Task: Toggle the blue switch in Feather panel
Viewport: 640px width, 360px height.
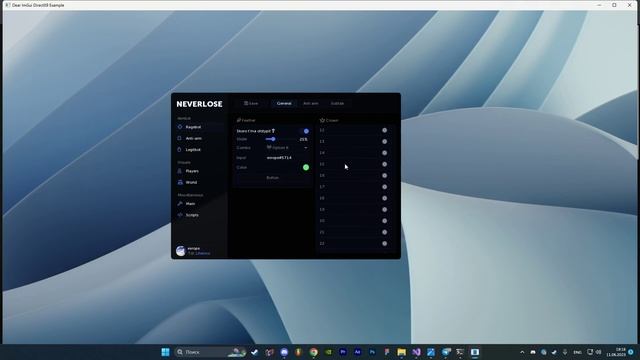Action: click(305, 131)
